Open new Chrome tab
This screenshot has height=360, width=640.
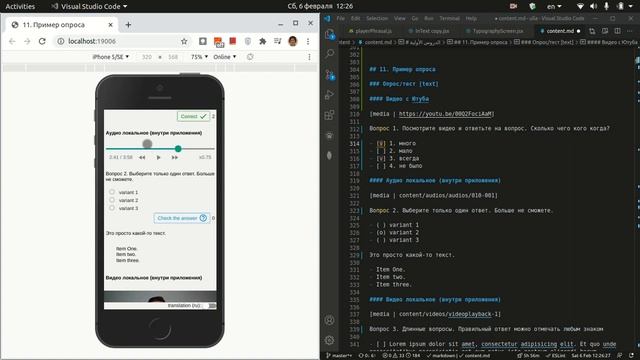pyautogui.click(x=128, y=25)
